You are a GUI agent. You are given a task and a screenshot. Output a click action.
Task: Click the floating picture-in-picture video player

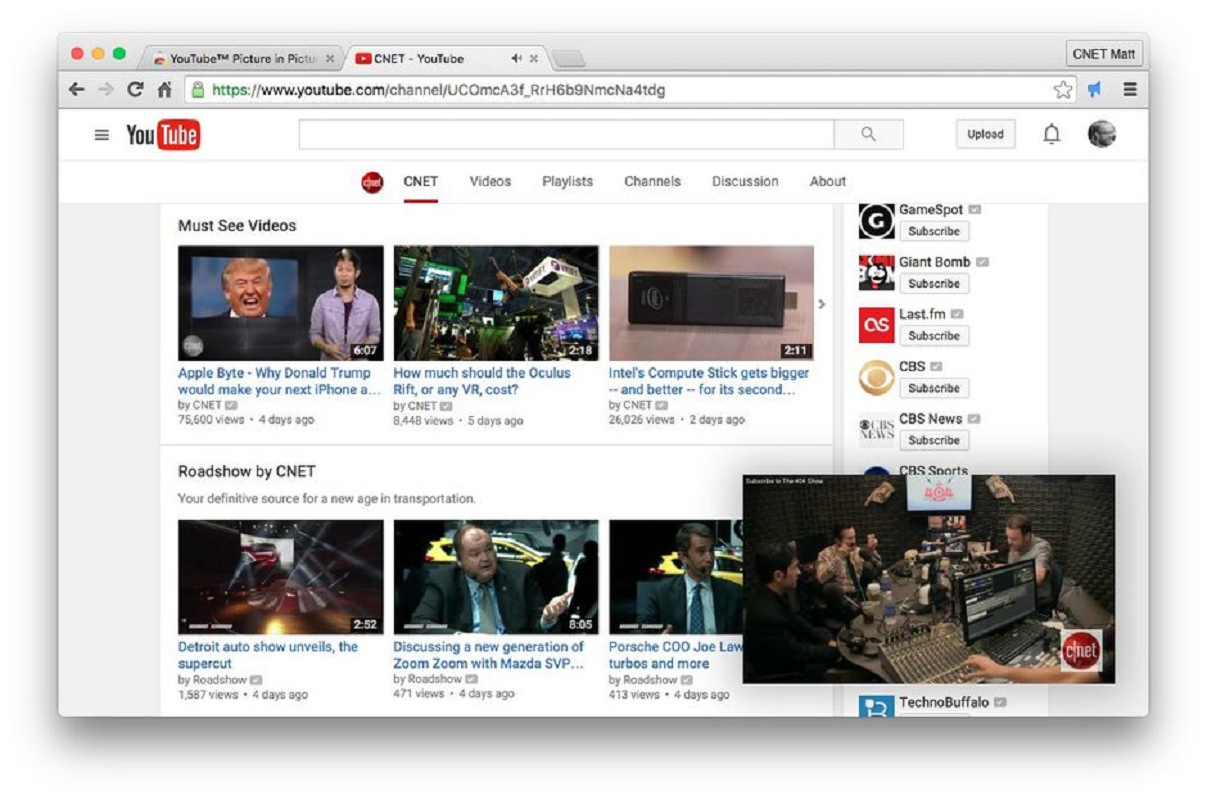929,579
